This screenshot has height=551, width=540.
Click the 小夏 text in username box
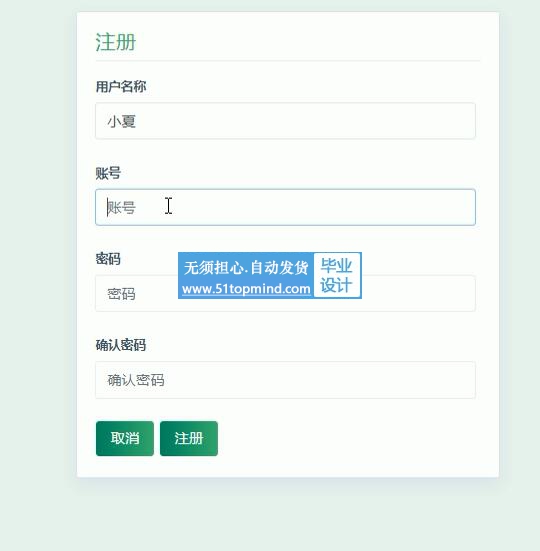pos(122,122)
